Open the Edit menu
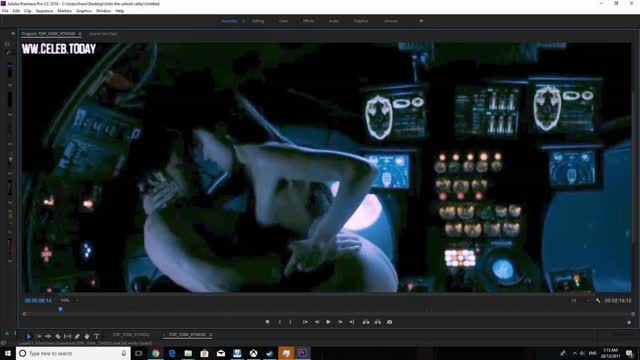The image size is (640, 360). click(16, 11)
